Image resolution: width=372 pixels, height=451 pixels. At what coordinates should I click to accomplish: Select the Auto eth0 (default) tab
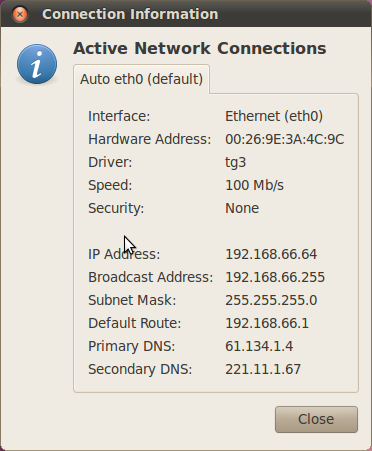[141, 79]
